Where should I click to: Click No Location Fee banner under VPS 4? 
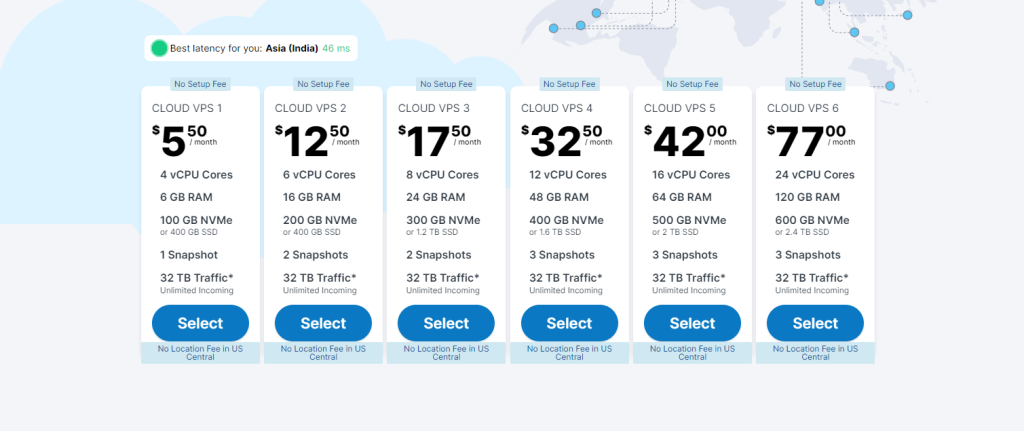(569, 353)
